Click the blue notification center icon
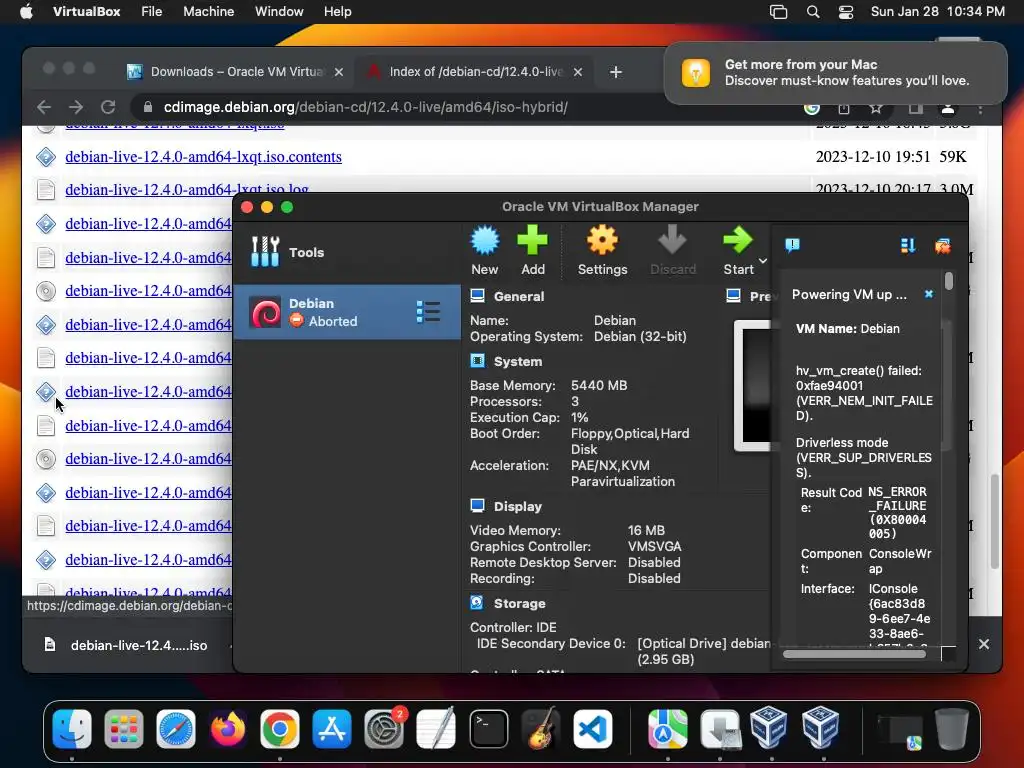1024x768 pixels. coord(792,245)
